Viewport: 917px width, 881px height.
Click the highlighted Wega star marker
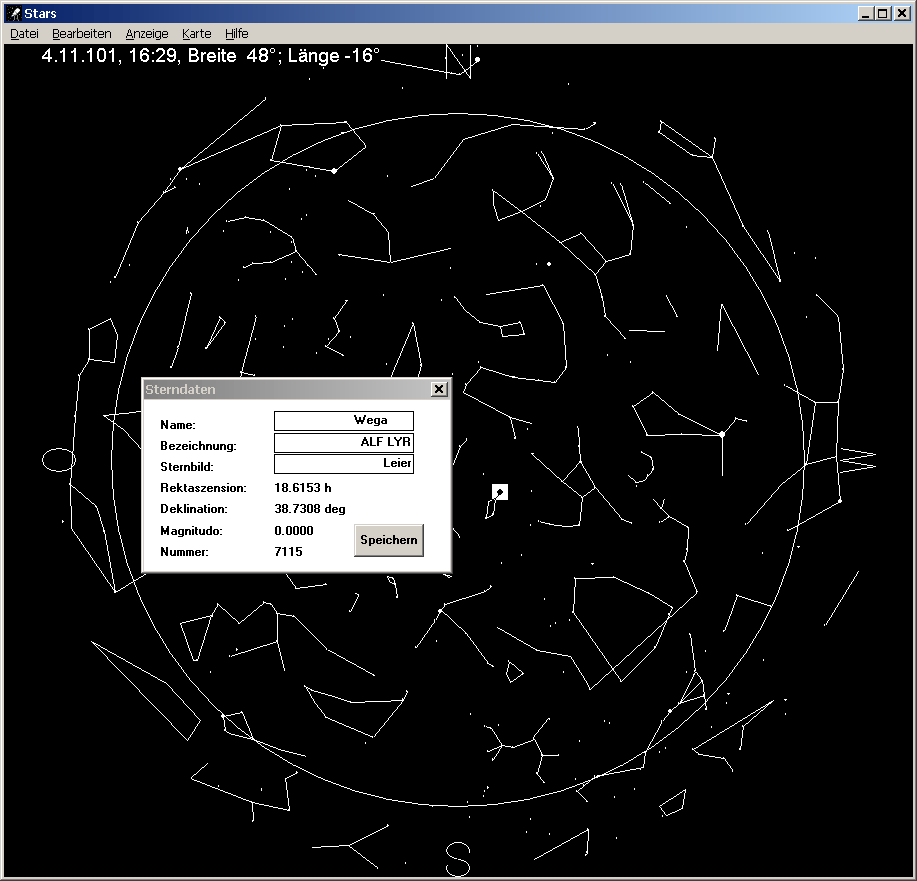point(500,492)
